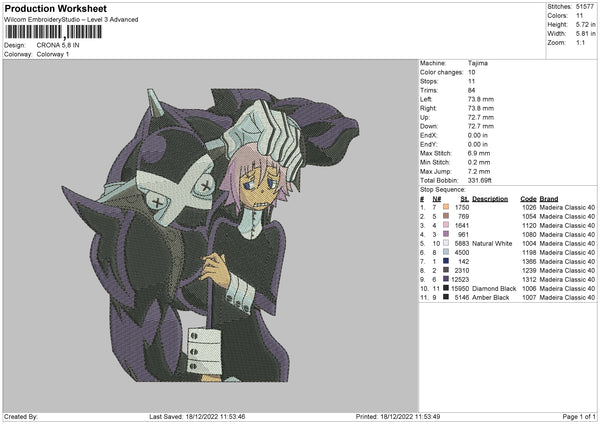
Task: Click the Trims value 84
Action: 471,90
